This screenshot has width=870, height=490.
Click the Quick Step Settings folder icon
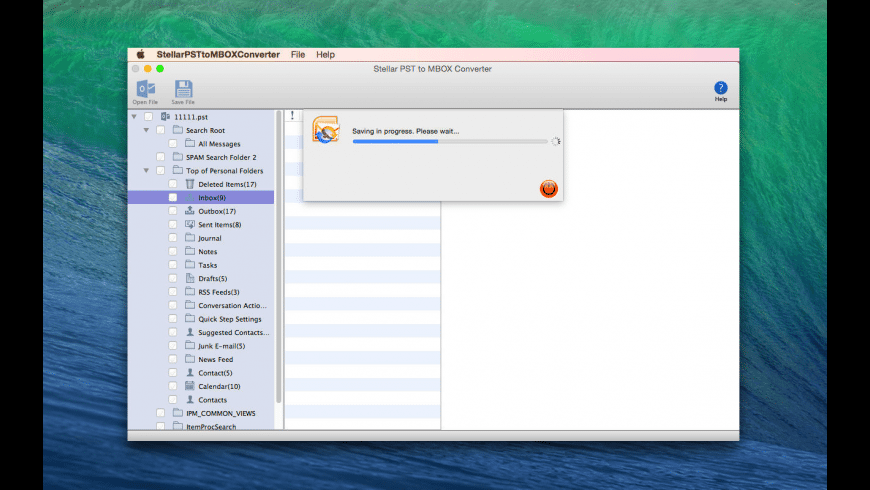click(x=190, y=318)
